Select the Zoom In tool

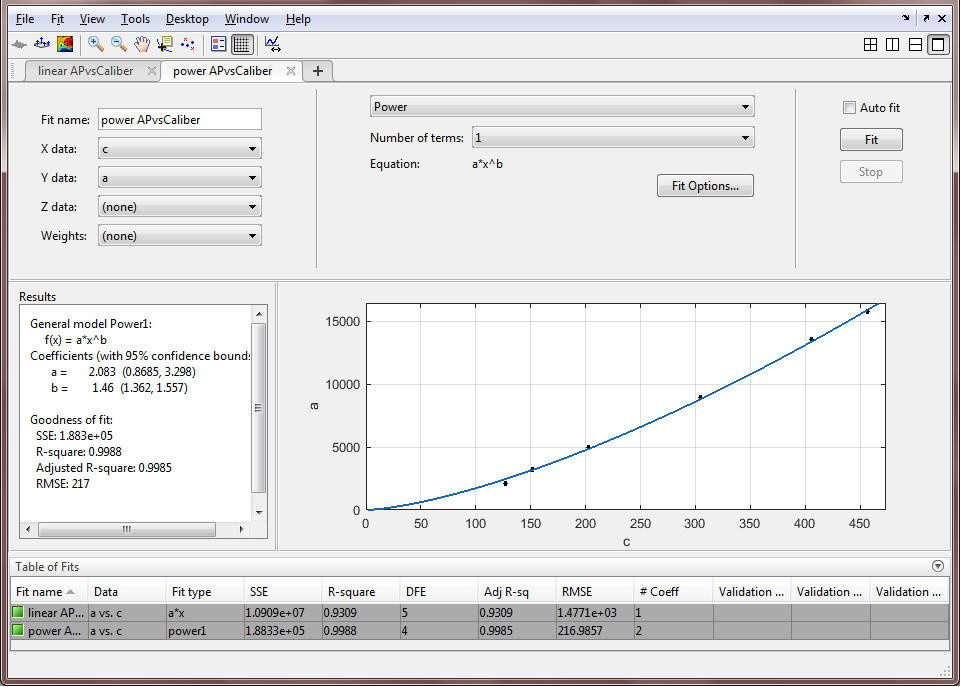point(96,44)
